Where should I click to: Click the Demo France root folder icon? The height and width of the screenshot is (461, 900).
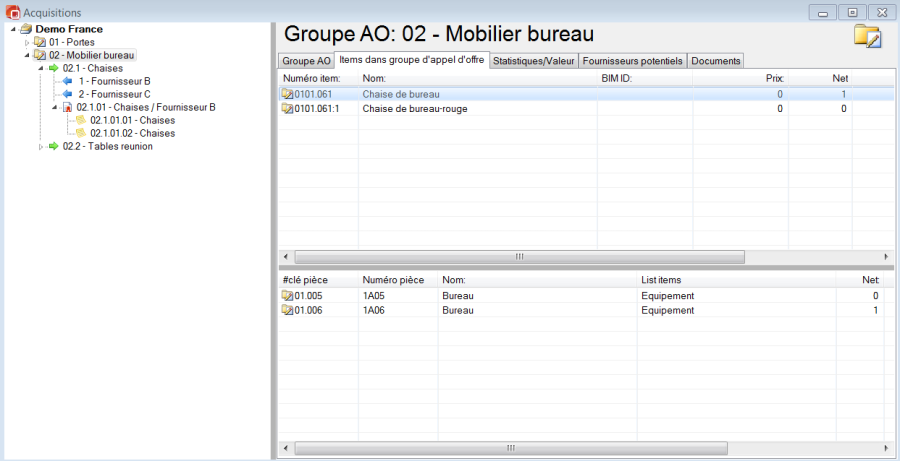click(x=26, y=29)
